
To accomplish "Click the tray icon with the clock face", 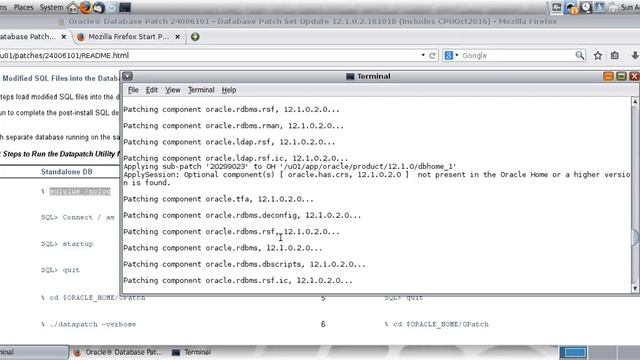I will point(585,7).
